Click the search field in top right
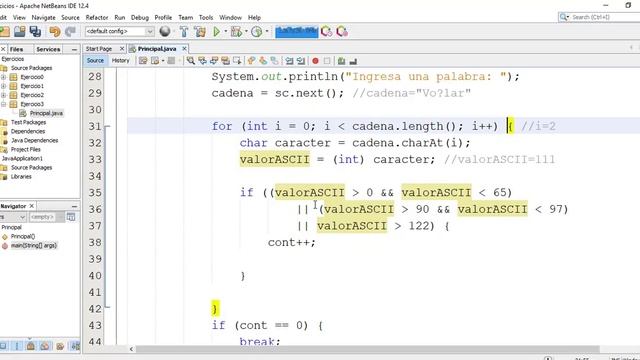640x360 pixels. 599,17
